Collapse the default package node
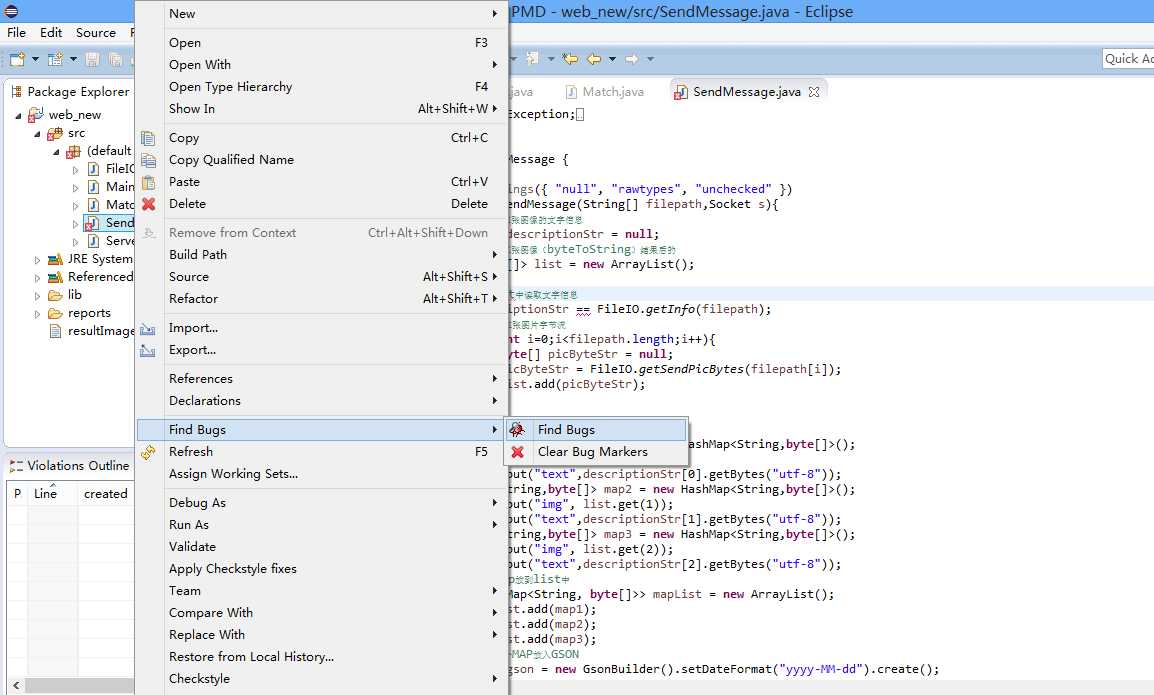1154x695 pixels. click(x=56, y=152)
